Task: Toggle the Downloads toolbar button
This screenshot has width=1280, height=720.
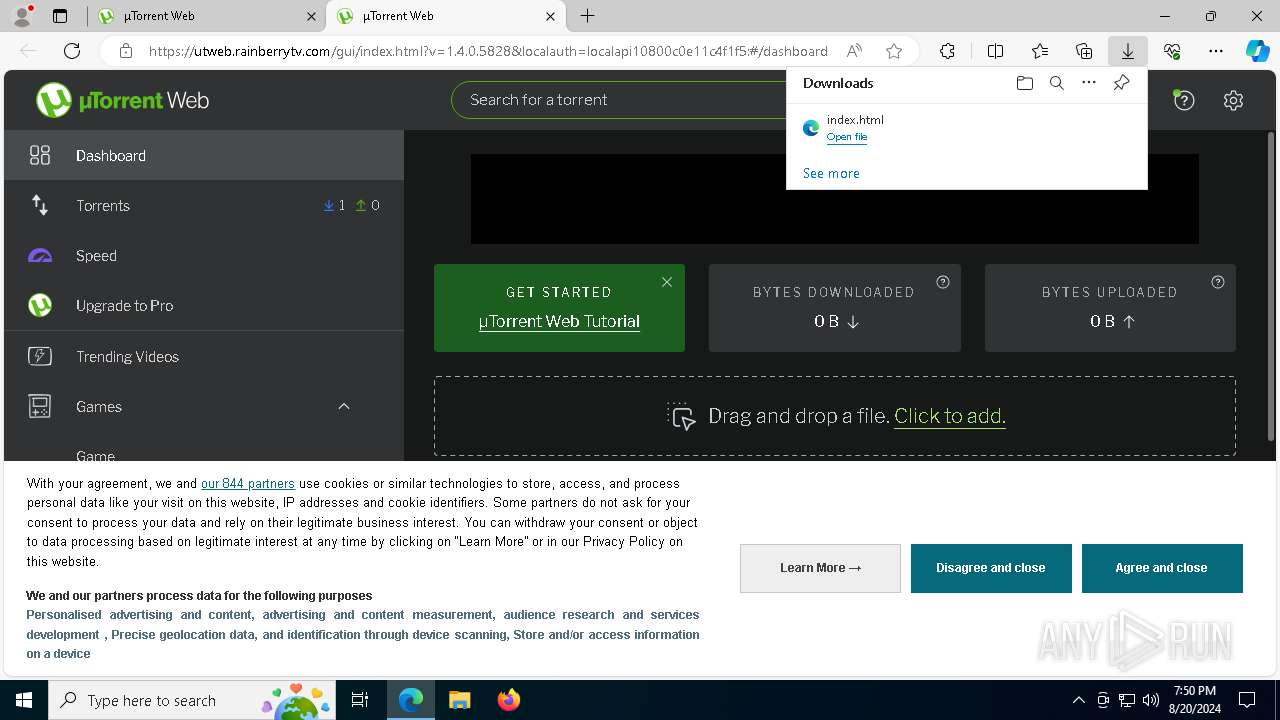Action: click(1128, 51)
